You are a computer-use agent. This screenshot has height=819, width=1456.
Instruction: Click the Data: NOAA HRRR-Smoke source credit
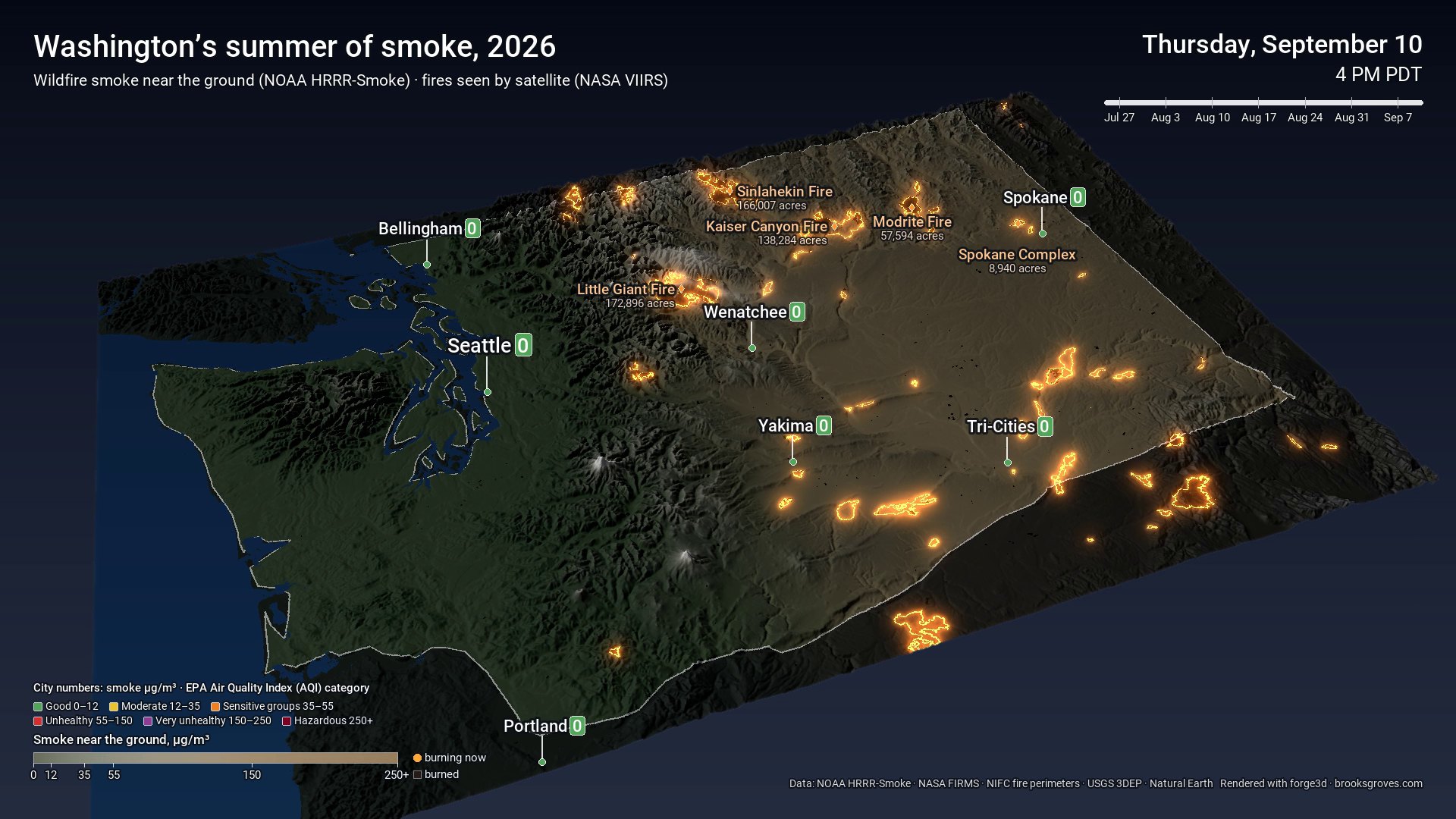pyautogui.click(x=850, y=784)
